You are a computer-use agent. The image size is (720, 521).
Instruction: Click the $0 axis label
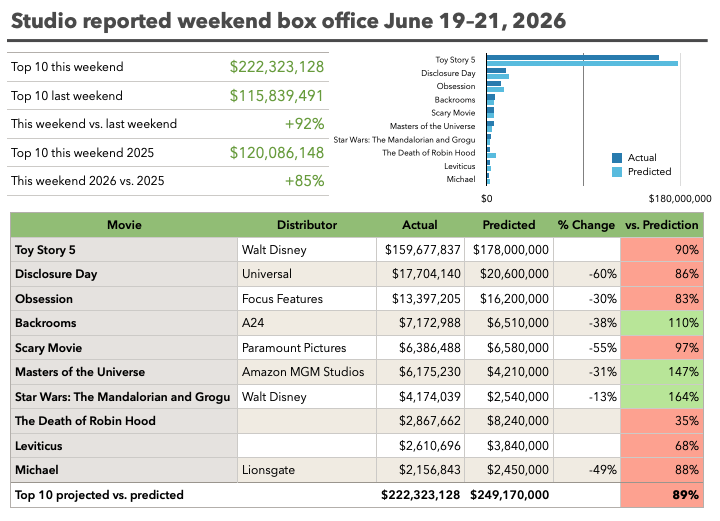point(487,199)
